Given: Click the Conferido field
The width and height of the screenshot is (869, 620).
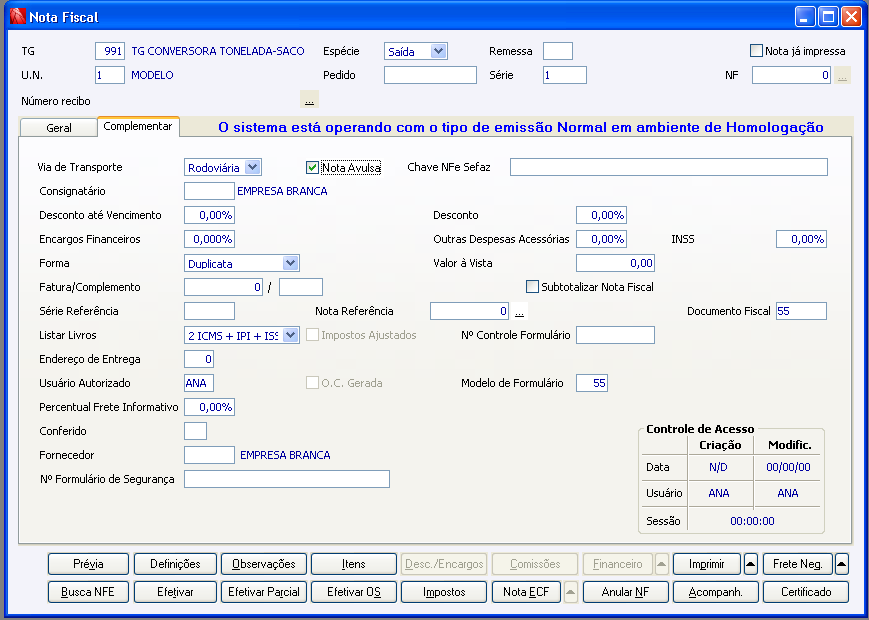Looking at the screenshot, I should [195, 431].
